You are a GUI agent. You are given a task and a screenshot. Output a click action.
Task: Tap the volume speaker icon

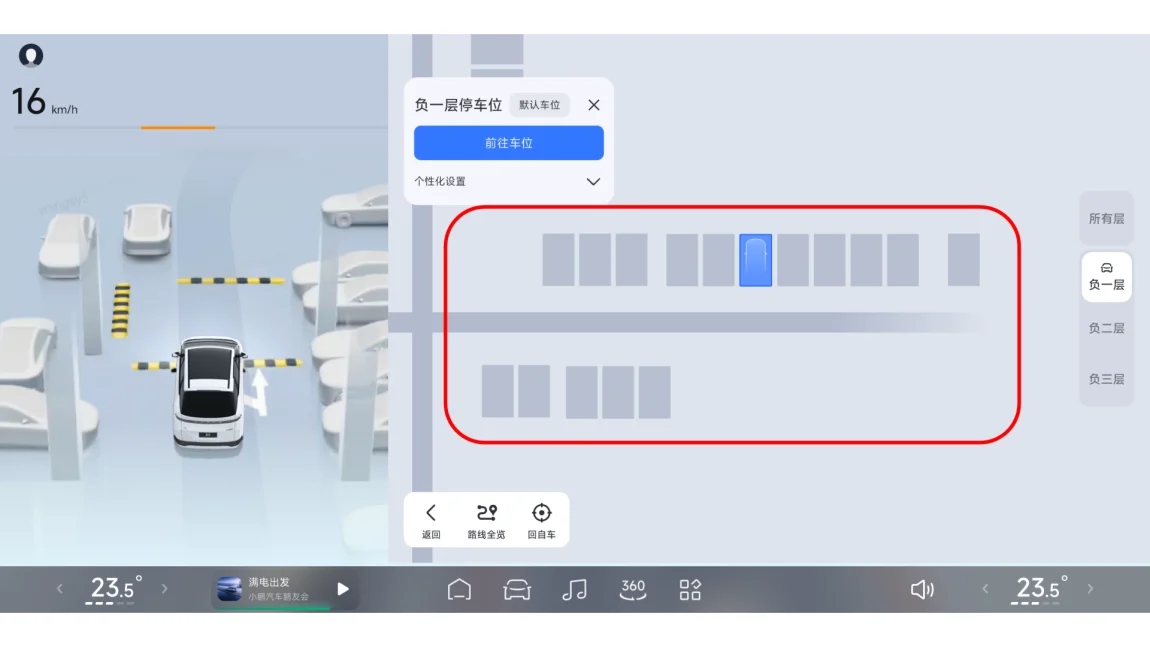[922, 590]
